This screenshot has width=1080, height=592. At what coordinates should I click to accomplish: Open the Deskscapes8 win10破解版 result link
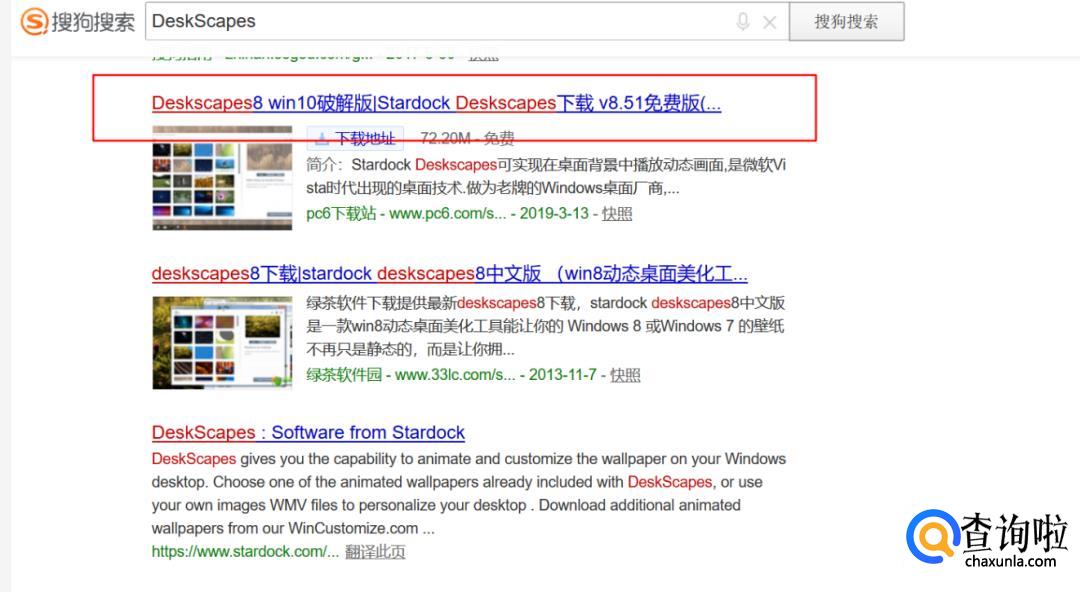tap(436, 103)
